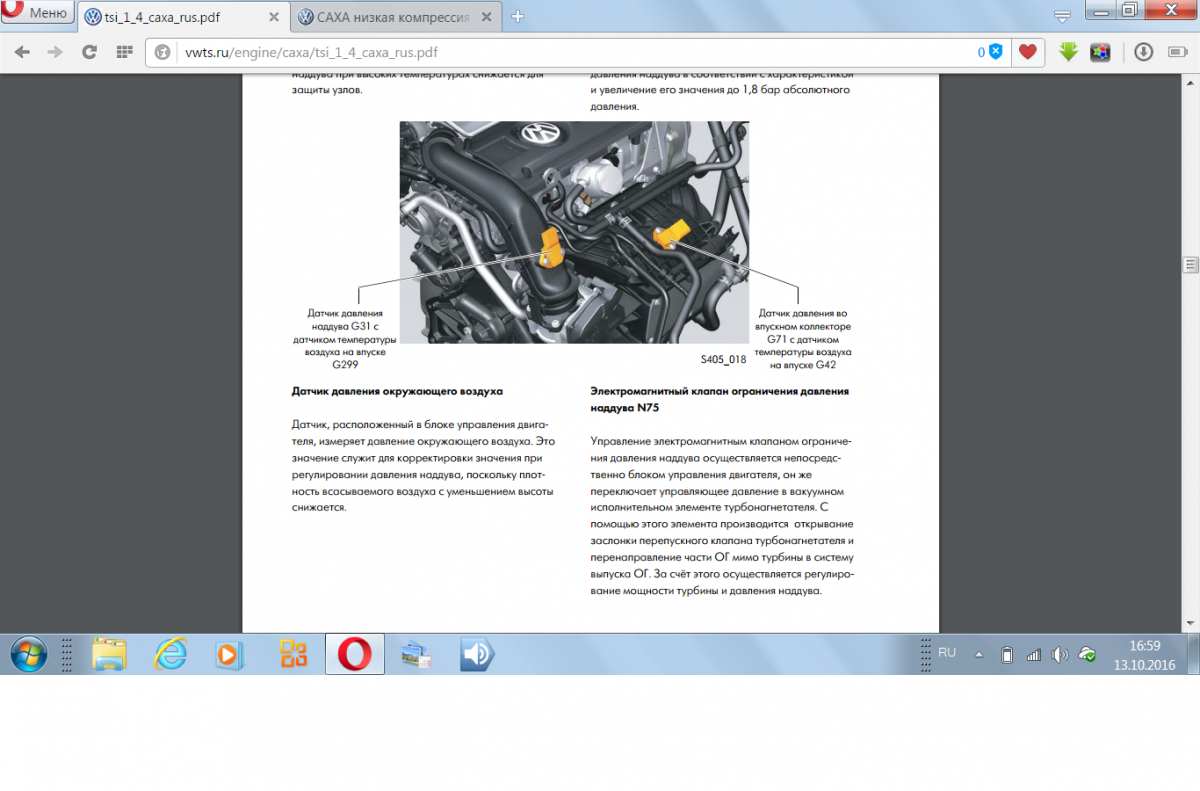Open the volume control tray icon
The height and width of the screenshot is (791, 1200).
pyautogui.click(x=1060, y=655)
